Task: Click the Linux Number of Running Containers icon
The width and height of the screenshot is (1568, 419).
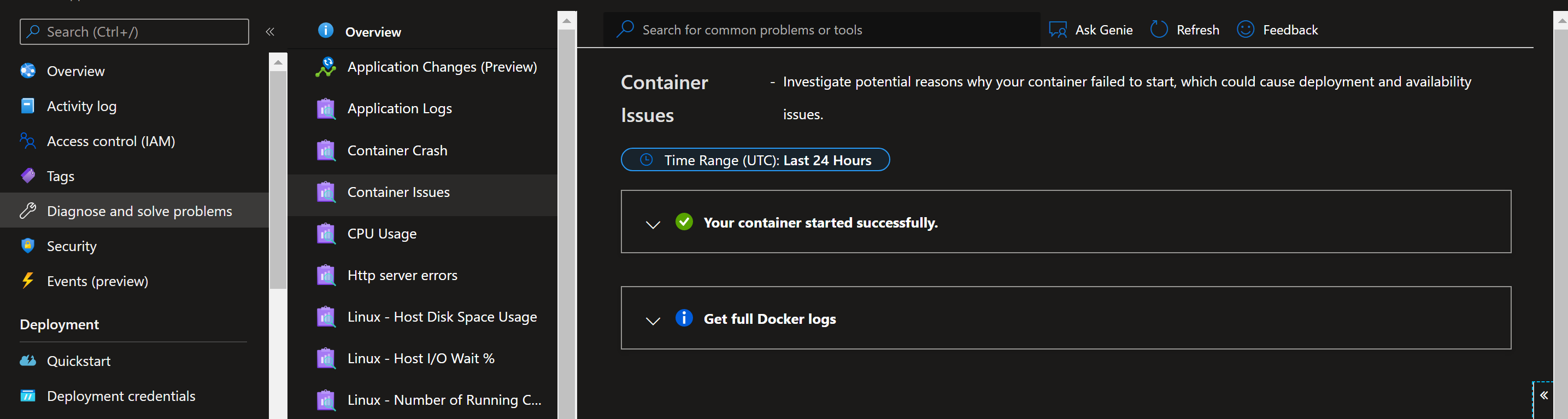Action: [x=326, y=400]
